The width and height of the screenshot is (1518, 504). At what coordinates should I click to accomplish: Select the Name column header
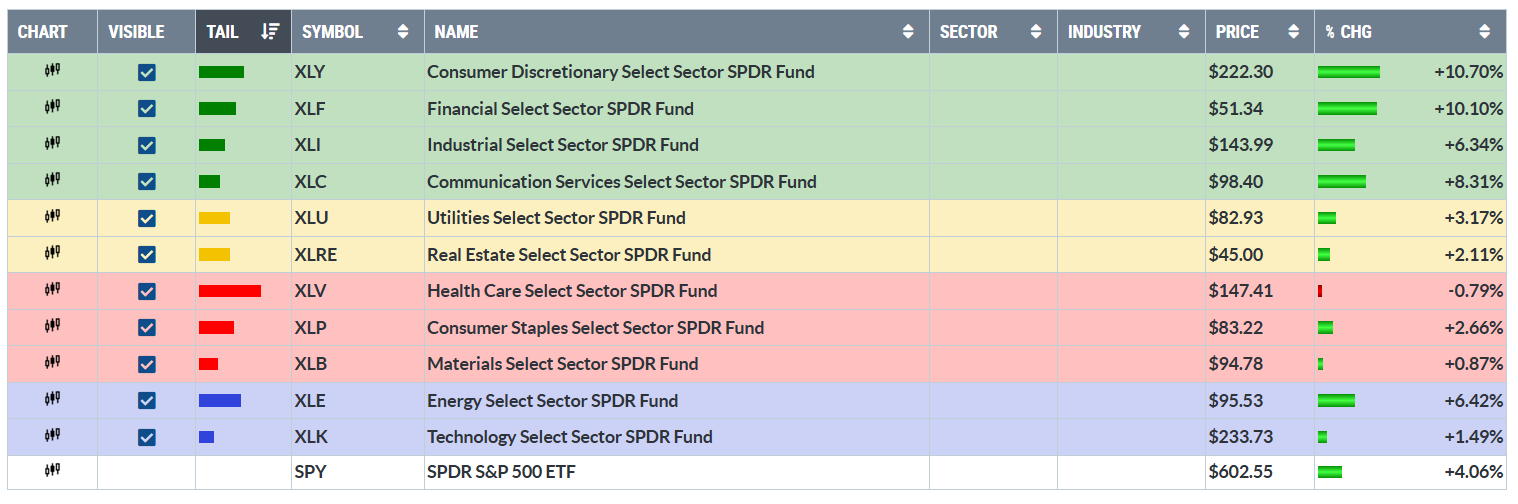pos(456,32)
